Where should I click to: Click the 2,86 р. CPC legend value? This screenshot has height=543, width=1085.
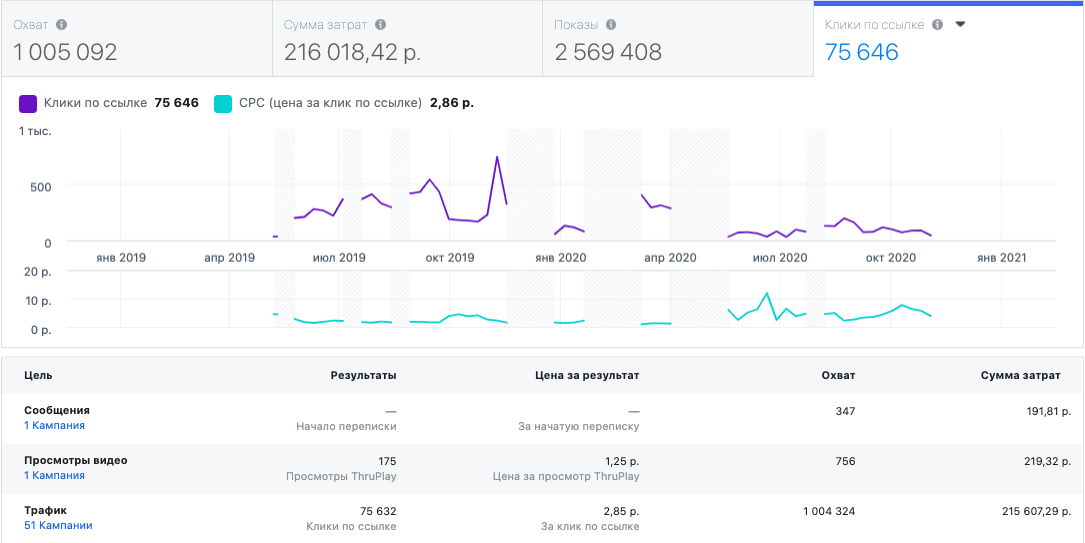[x=452, y=103]
